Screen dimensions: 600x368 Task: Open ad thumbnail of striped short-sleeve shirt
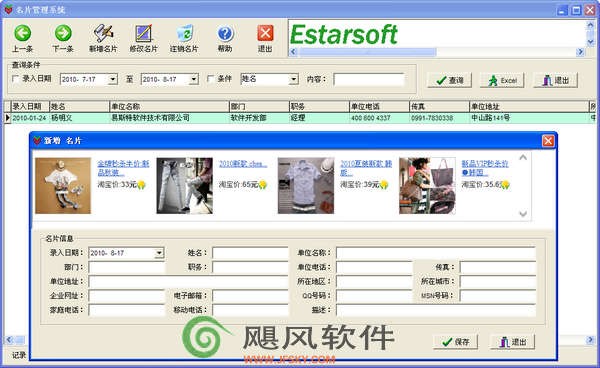[306, 186]
